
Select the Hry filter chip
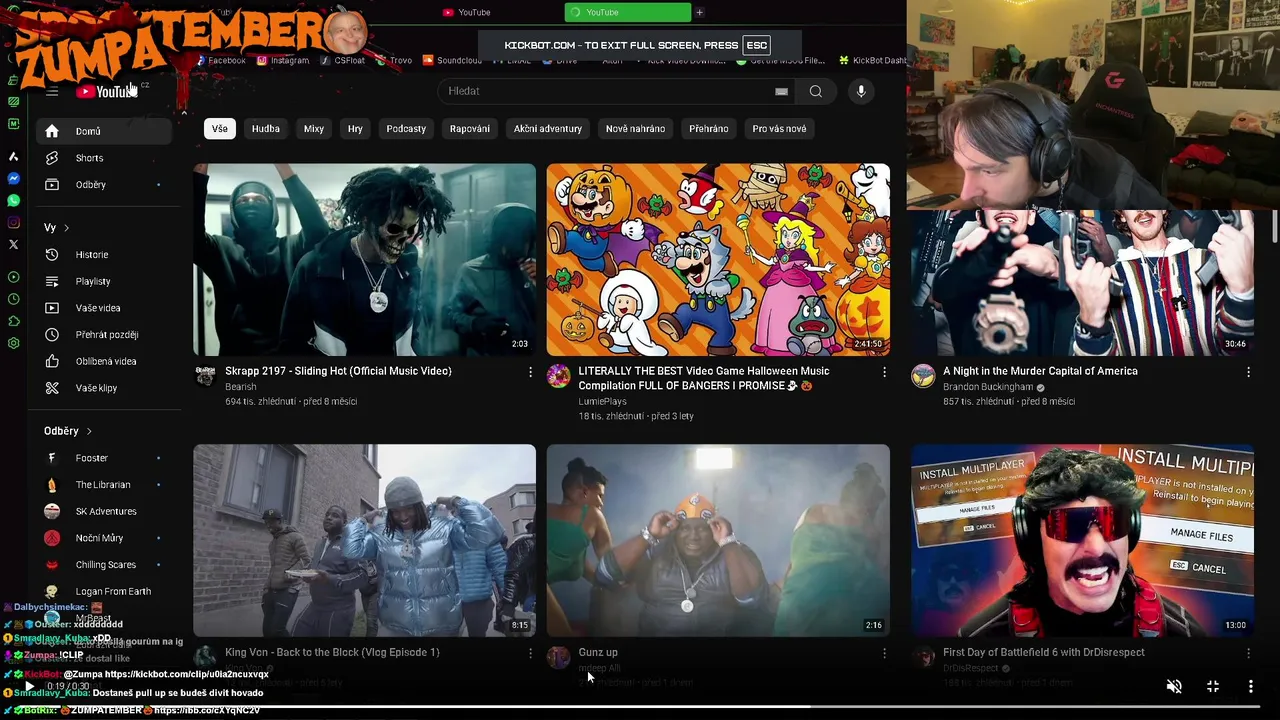click(x=355, y=129)
